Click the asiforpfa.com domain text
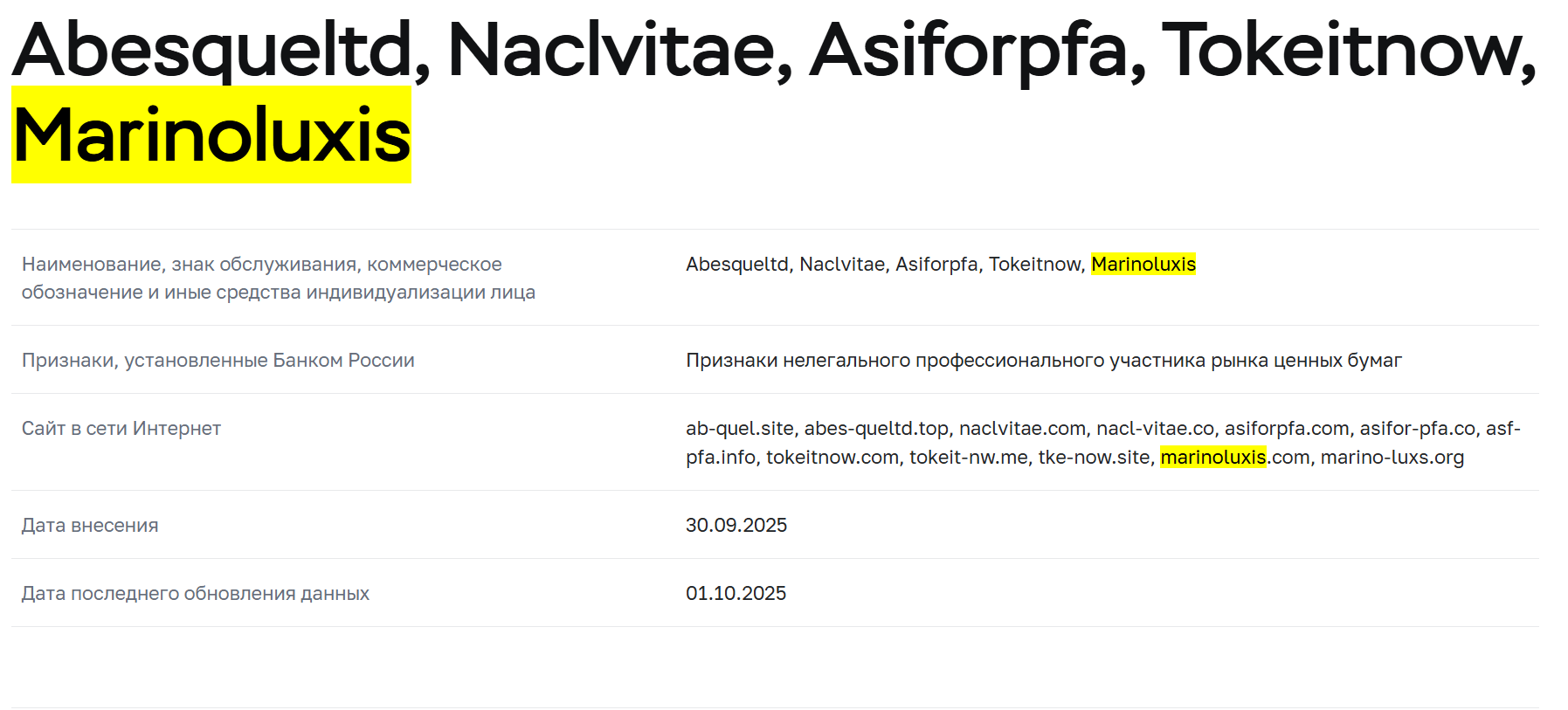This screenshot has width=1568, height=710. 1286,429
